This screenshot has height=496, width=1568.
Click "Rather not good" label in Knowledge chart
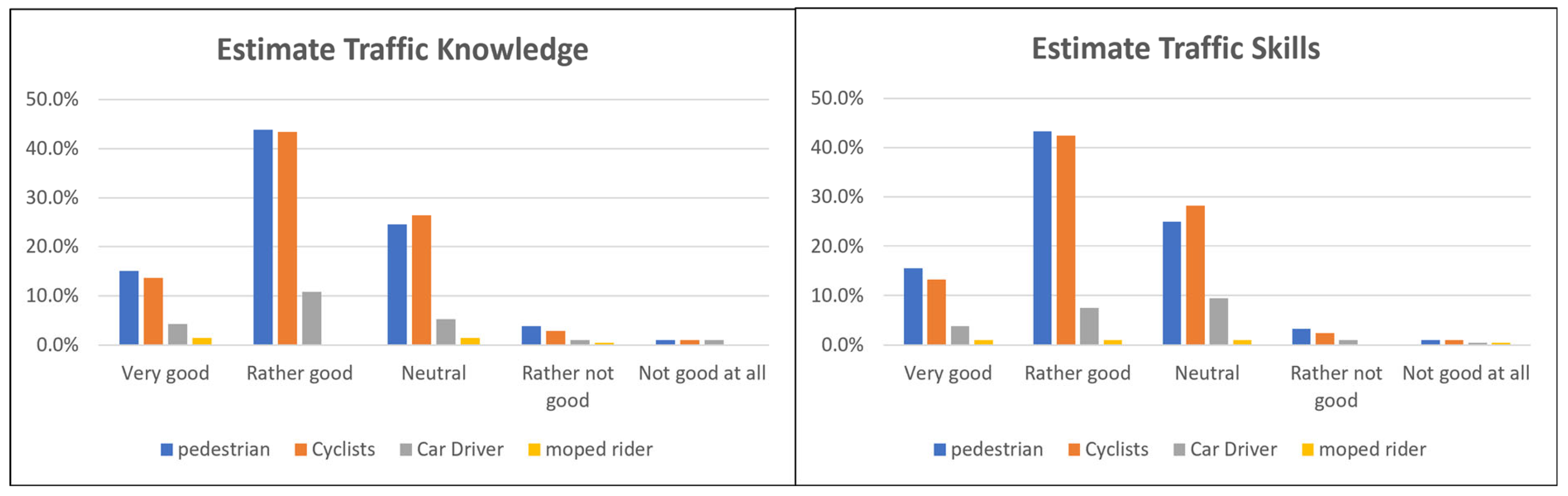click(567, 386)
